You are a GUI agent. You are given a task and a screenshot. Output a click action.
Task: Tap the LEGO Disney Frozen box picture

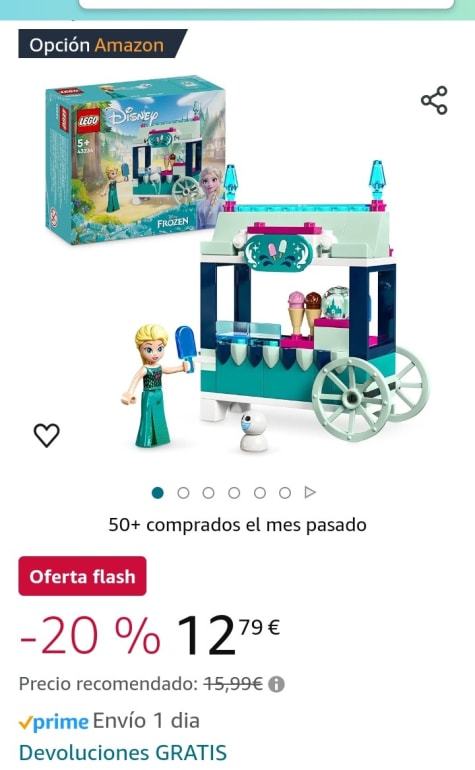[x=136, y=160]
